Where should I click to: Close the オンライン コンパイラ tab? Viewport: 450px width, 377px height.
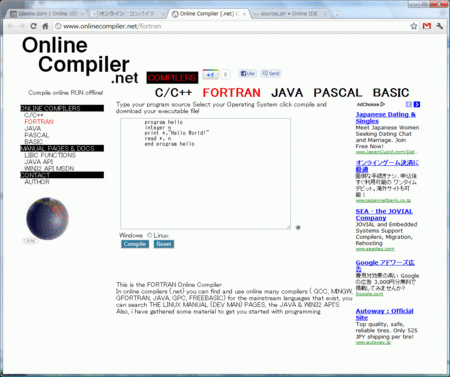163,14
